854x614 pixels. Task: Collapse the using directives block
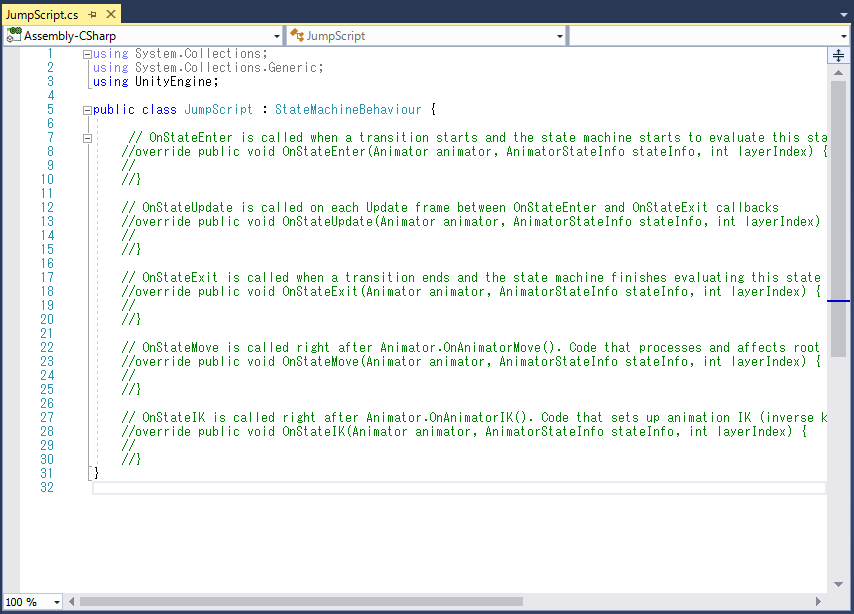(x=87, y=54)
